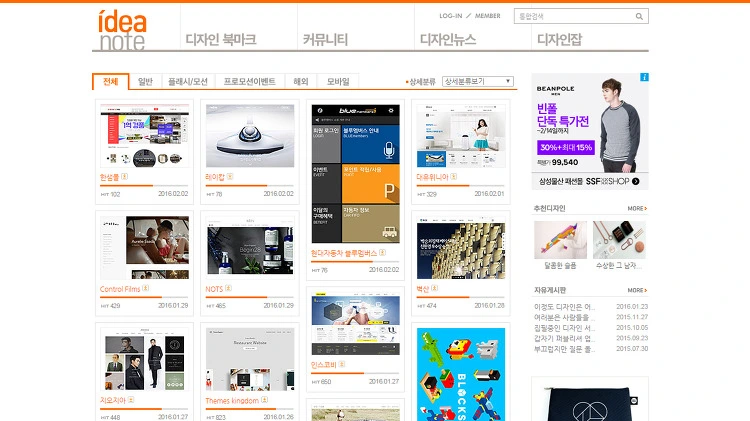
Task: Click bookmark icon next to Control Films
Action: coord(146,288)
